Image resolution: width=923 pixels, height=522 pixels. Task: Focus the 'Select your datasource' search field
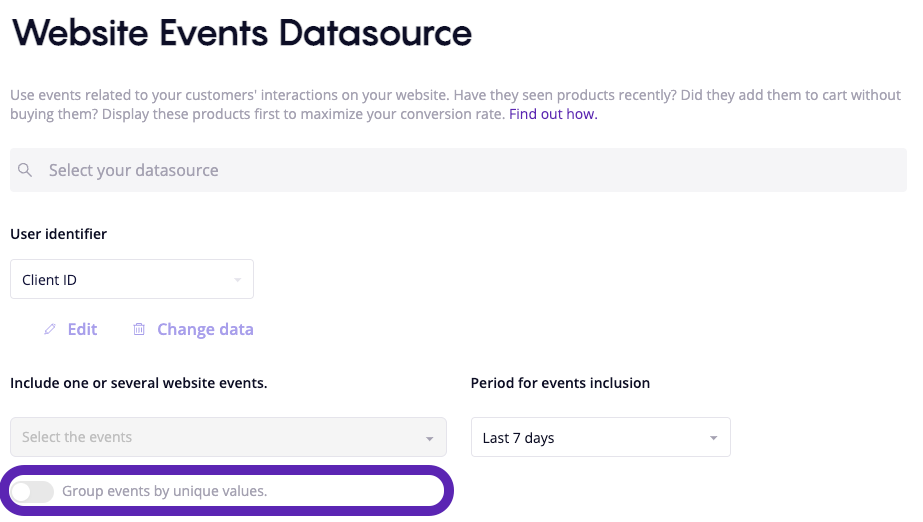click(470, 170)
